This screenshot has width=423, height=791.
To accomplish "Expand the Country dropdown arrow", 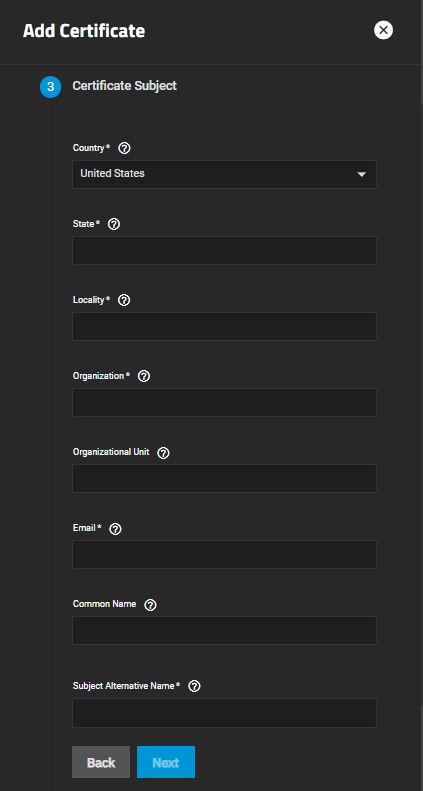I will click(x=361, y=175).
